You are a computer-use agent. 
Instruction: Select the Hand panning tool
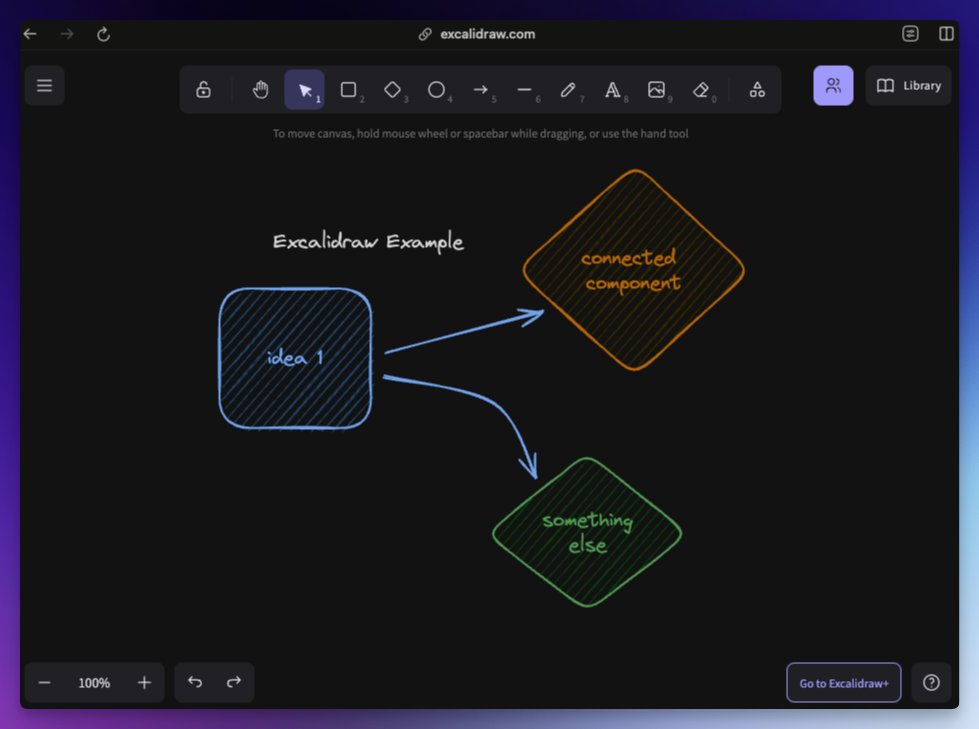(x=260, y=90)
